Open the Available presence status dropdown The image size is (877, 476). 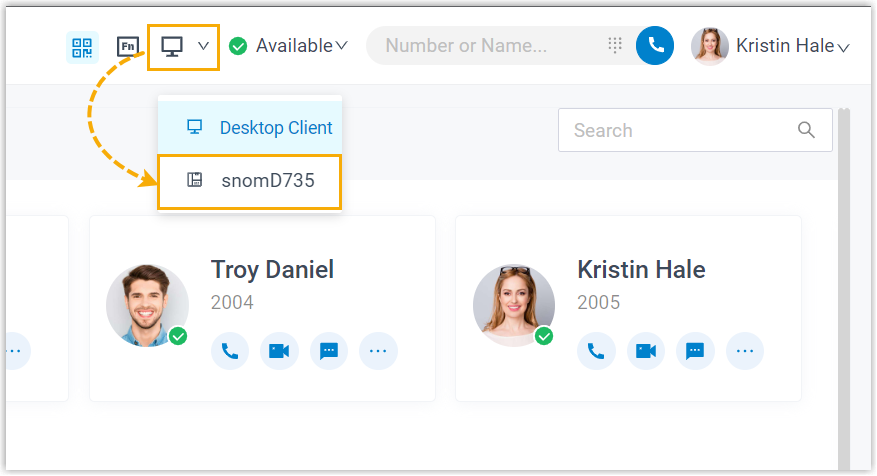tap(301, 46)
